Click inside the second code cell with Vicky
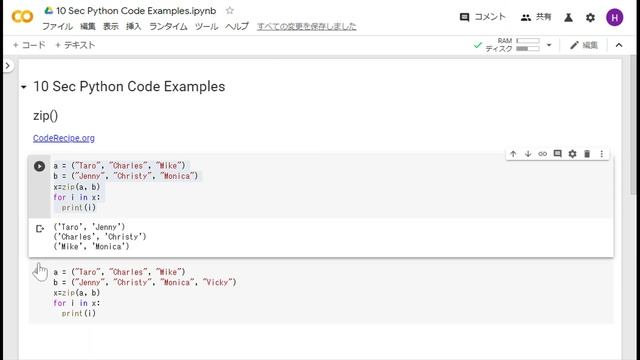This screenshot has width=640, height=360. [321, 292]
